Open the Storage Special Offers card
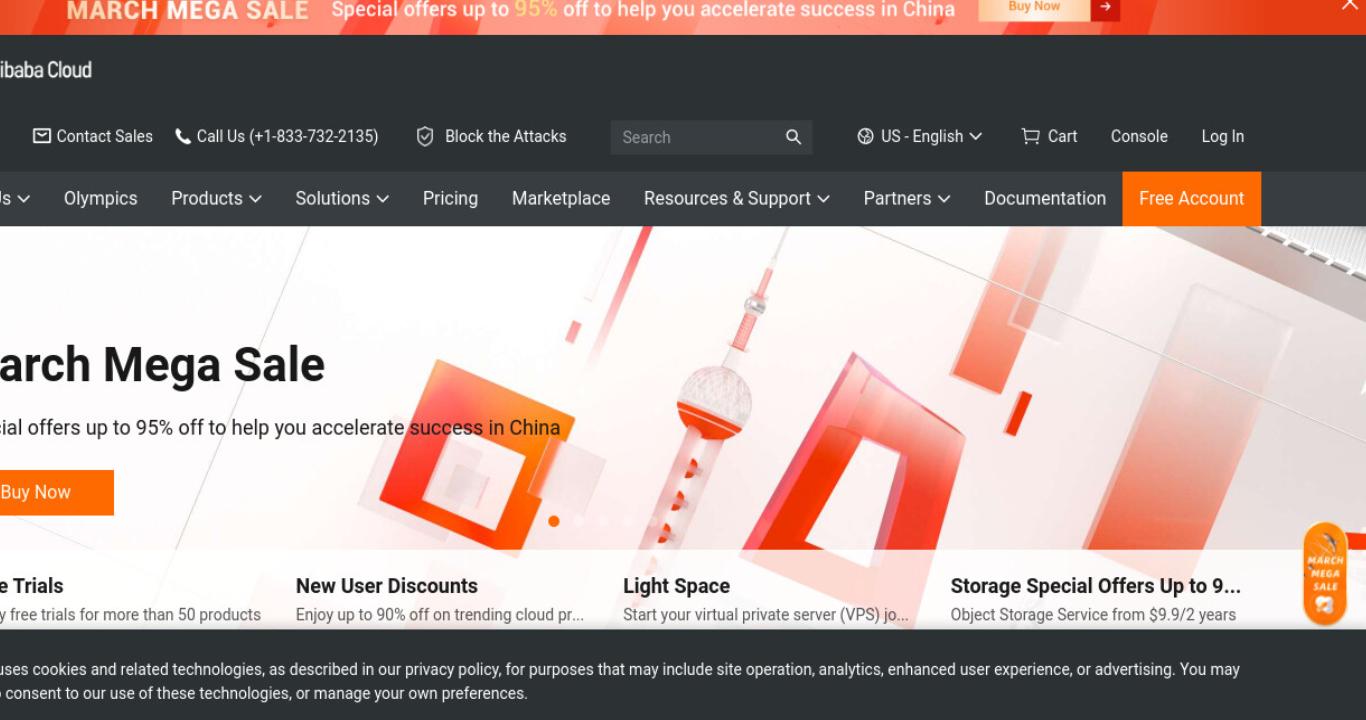Viewport: 1366px width, 720px height. [x=1096, y=599]
